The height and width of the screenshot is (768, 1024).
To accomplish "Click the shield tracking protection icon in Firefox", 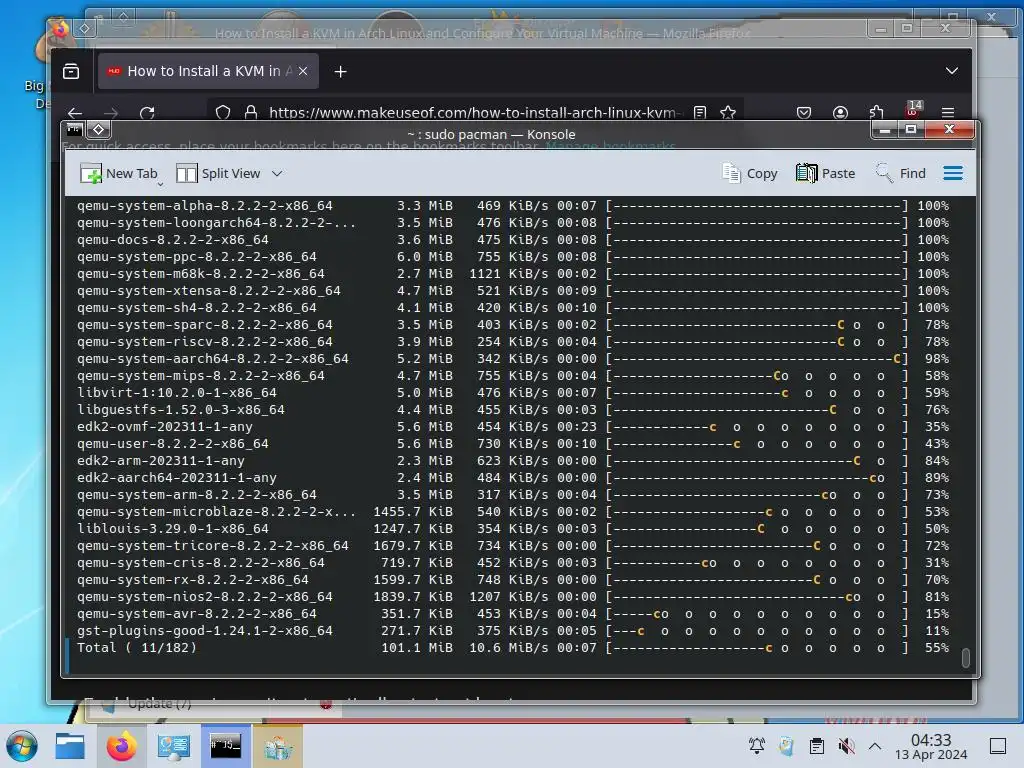I will pos(223,112).
